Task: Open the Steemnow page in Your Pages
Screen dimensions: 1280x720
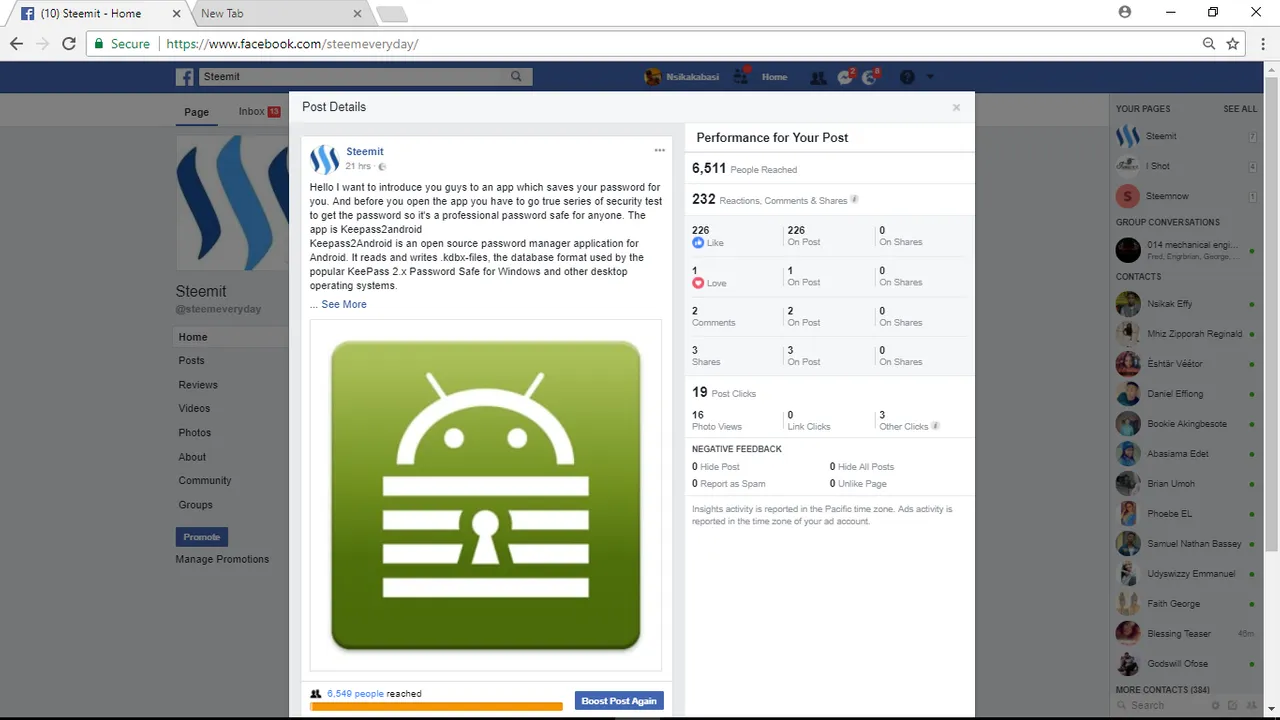Action: 1187,196
